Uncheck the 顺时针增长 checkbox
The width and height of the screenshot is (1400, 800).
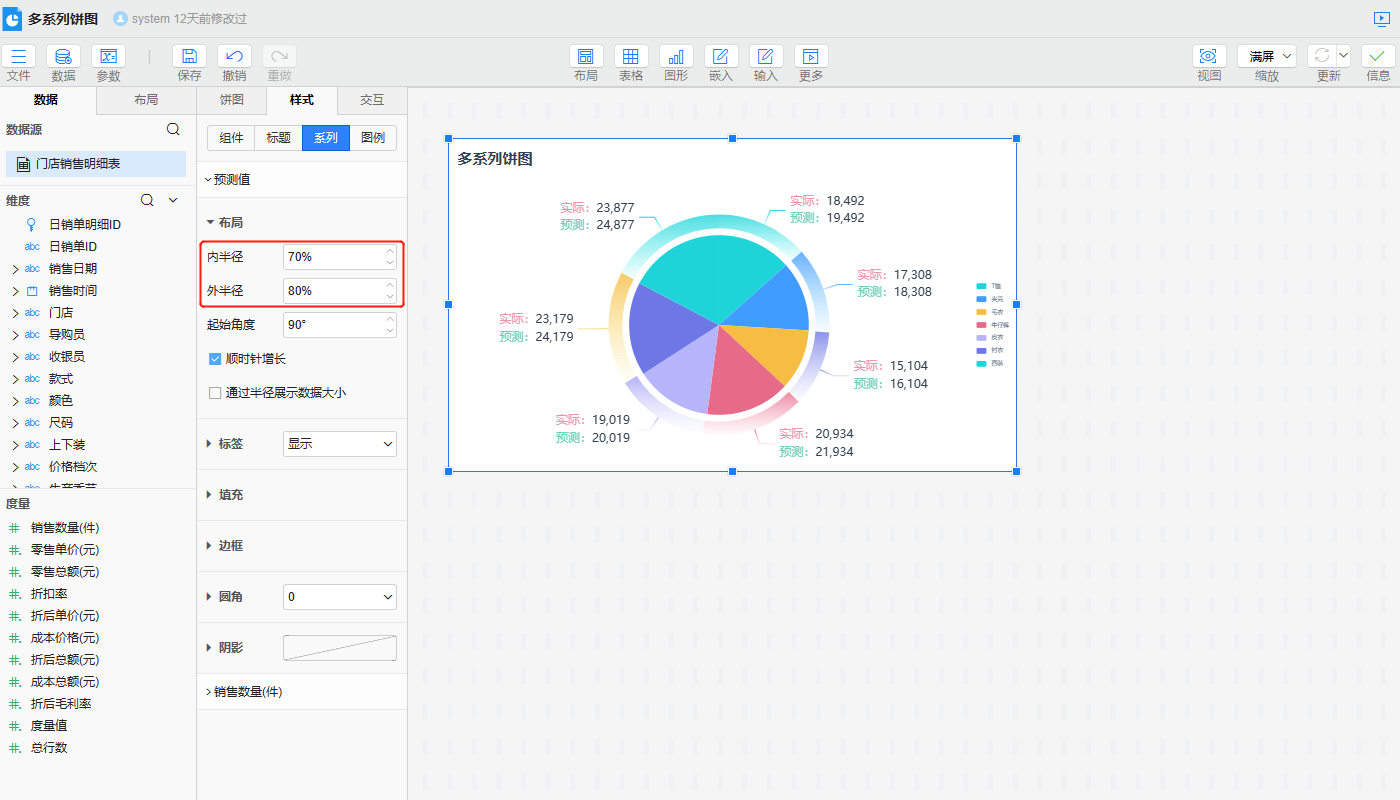tap(215, 359)
